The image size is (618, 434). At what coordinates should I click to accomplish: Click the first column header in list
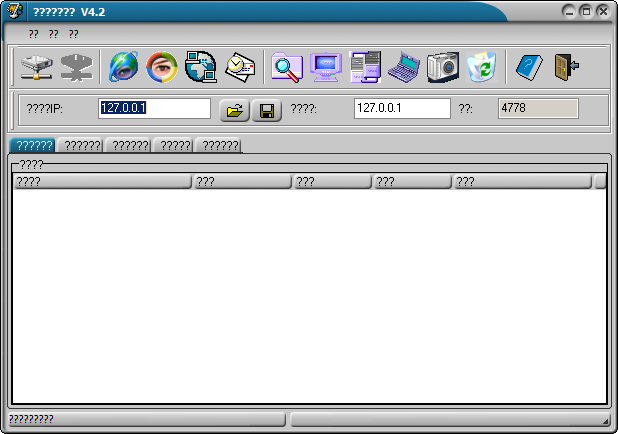[101, 182]
